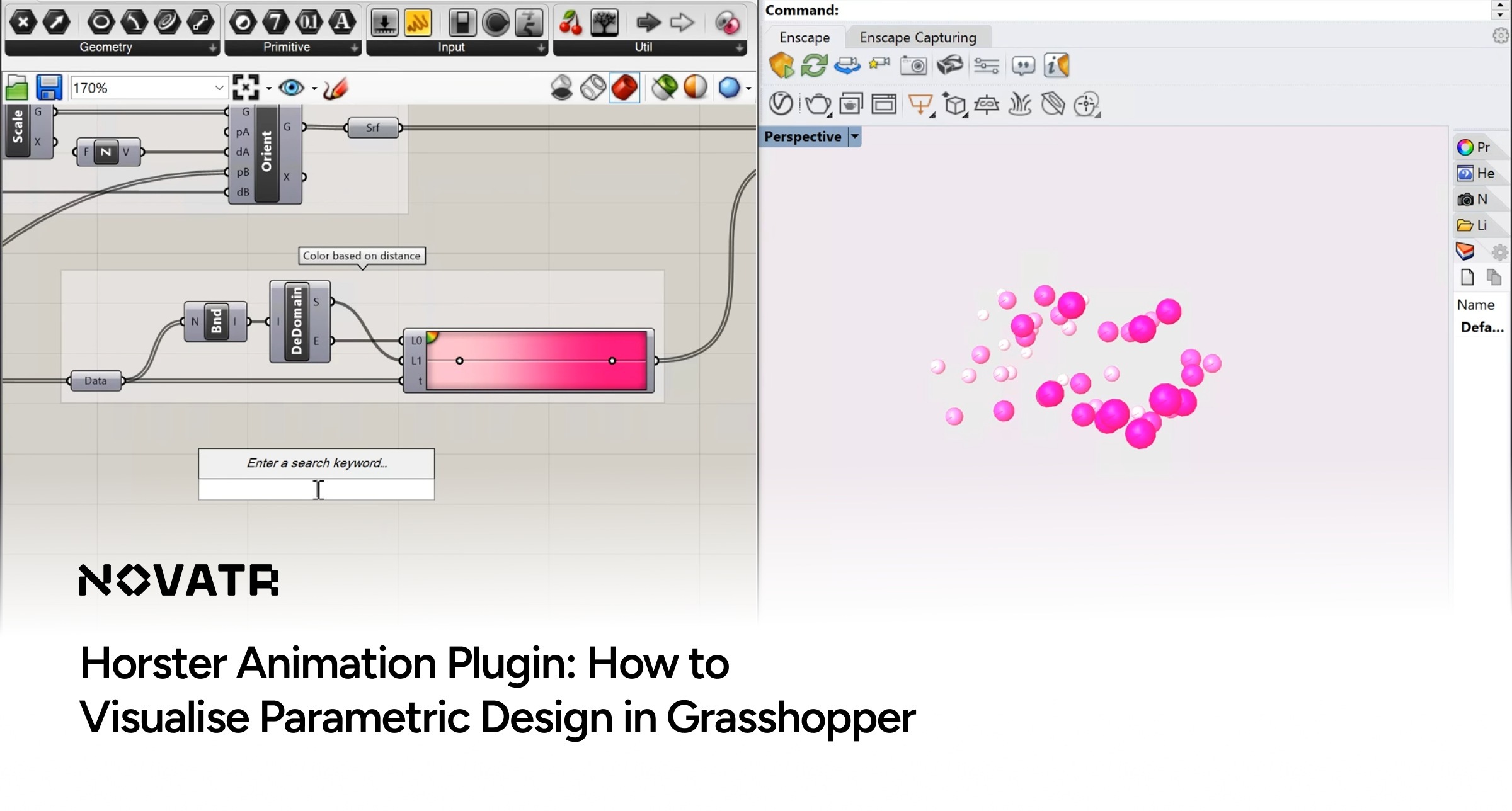1512x811 pixels.
Task: Select the Button component icon in Input
Action: 496,23
